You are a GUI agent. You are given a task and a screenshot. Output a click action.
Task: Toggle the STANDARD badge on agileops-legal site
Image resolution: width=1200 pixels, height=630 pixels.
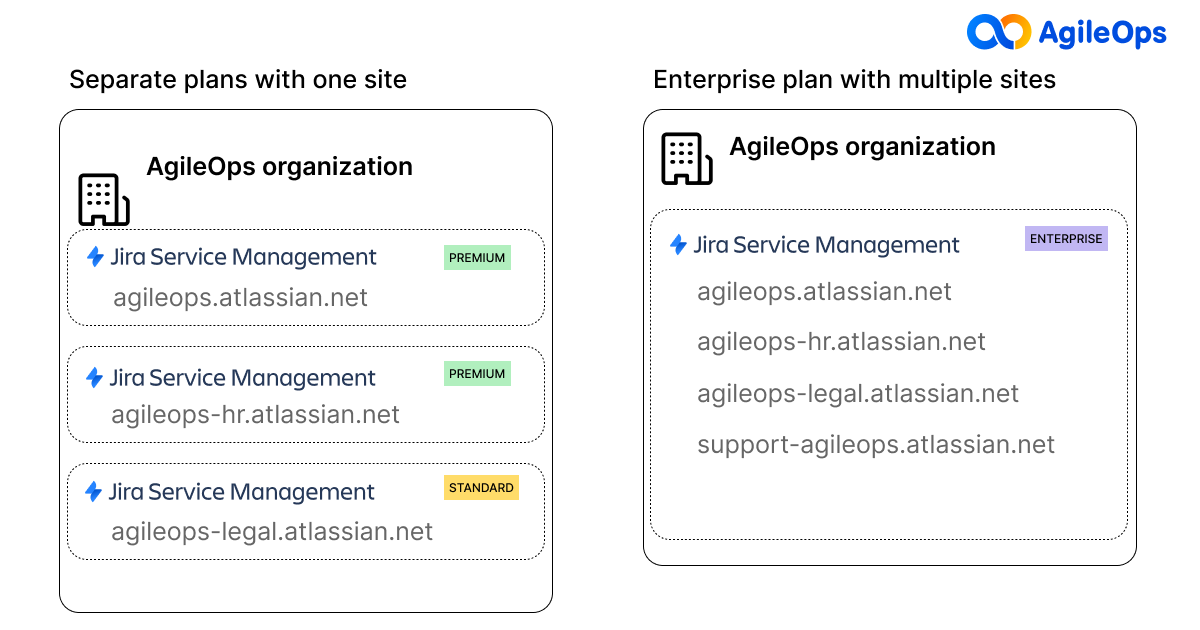[x=481, y=488]
